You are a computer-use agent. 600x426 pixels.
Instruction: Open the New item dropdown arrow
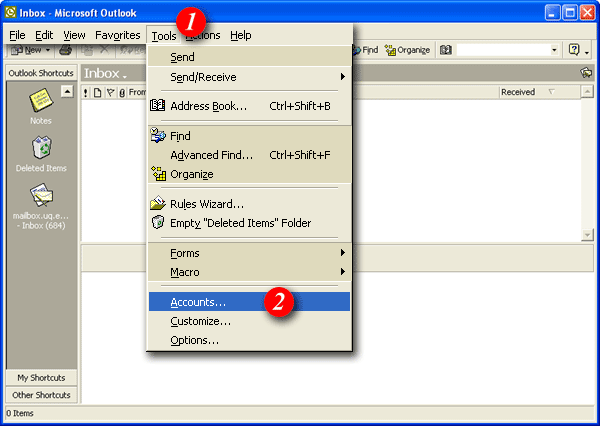click(x=47, y=50)
